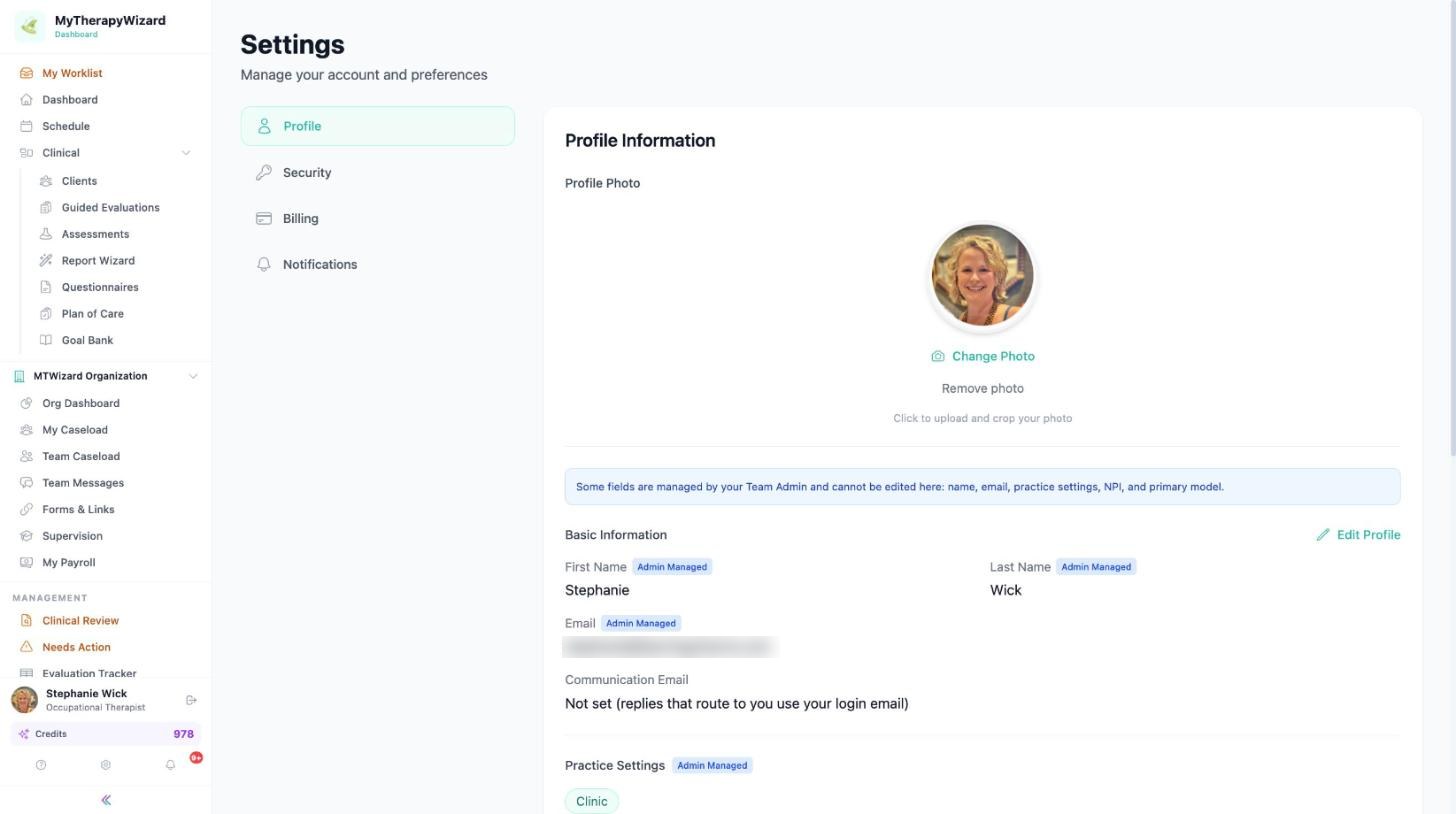Click the Guided Evaluations icon
This screenshot has width=1456, height=814.
(46, 208)
